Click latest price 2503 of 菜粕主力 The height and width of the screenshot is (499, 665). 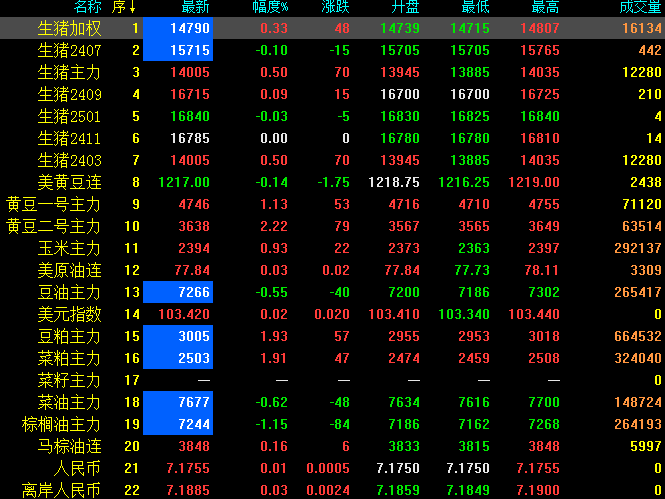click(178, 359)
